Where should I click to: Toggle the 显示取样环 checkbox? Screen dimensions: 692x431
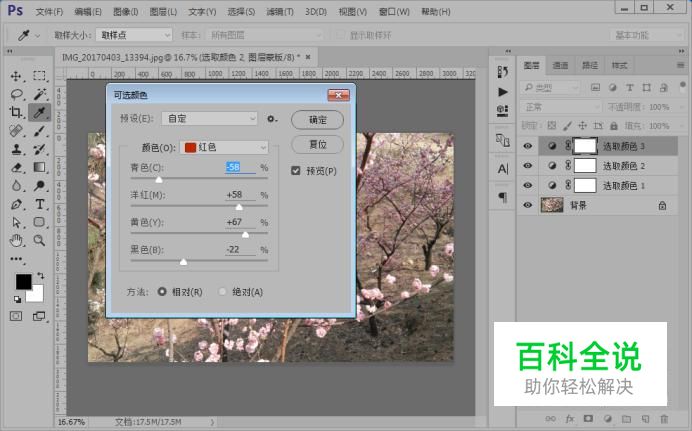[x=339, y=35]
